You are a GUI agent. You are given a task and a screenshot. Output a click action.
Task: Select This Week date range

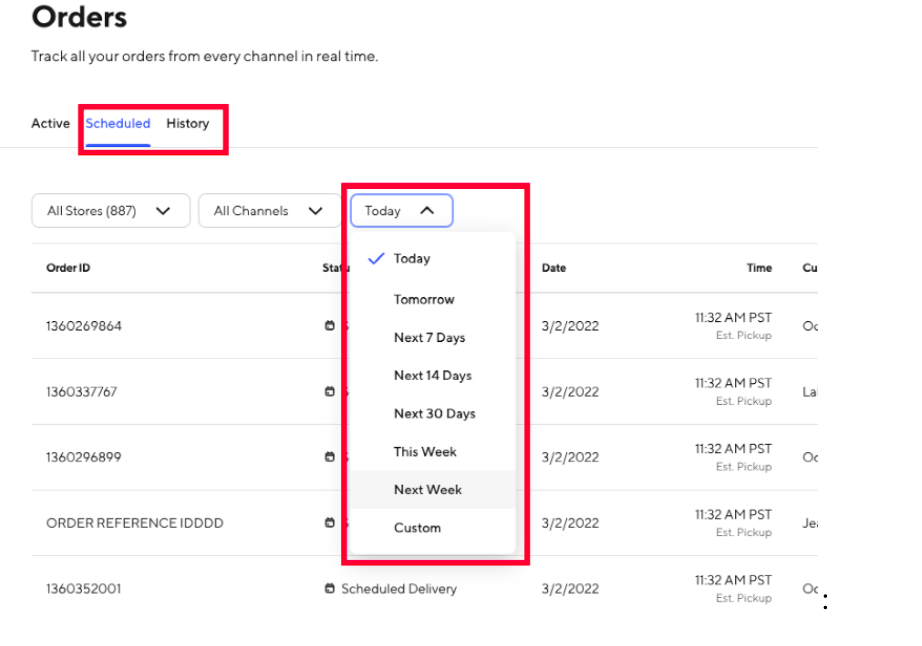(425, 452)
